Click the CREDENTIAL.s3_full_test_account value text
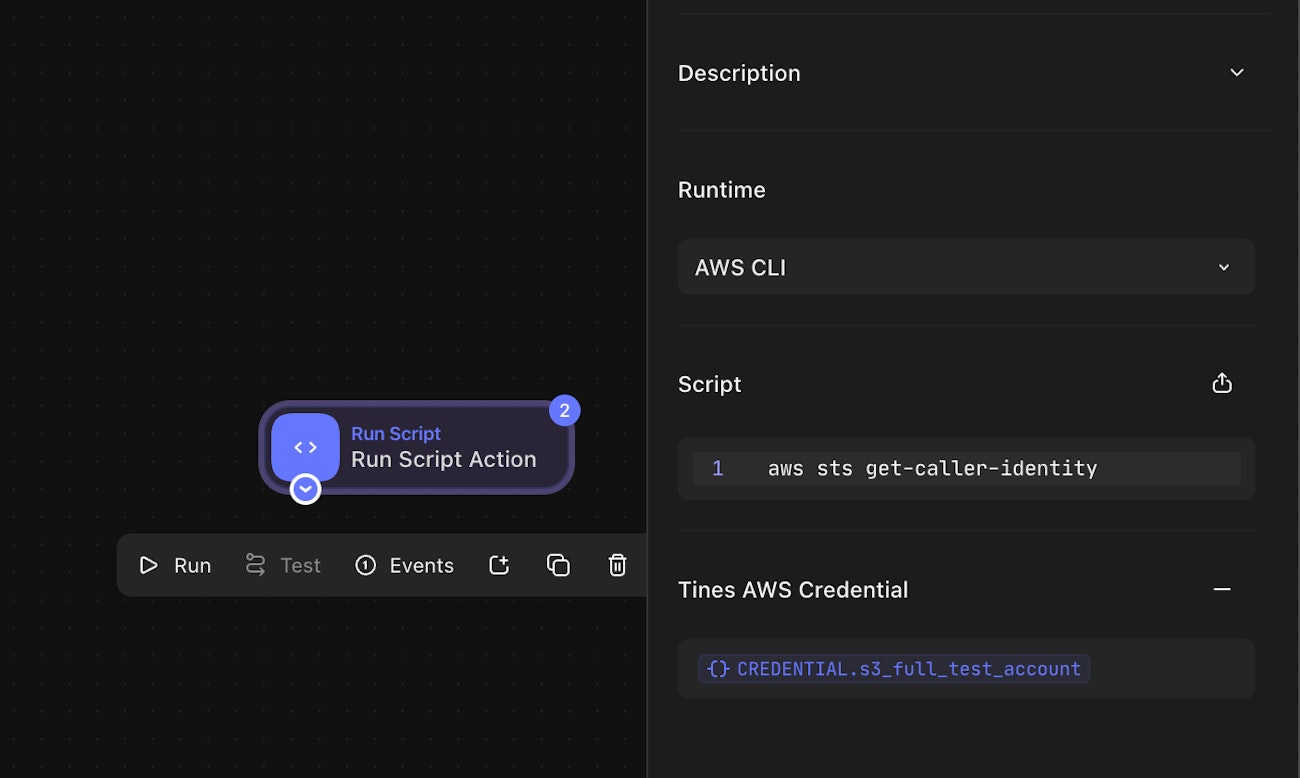The height and width of the screenshot is (778, 1300). pos(908,669)
